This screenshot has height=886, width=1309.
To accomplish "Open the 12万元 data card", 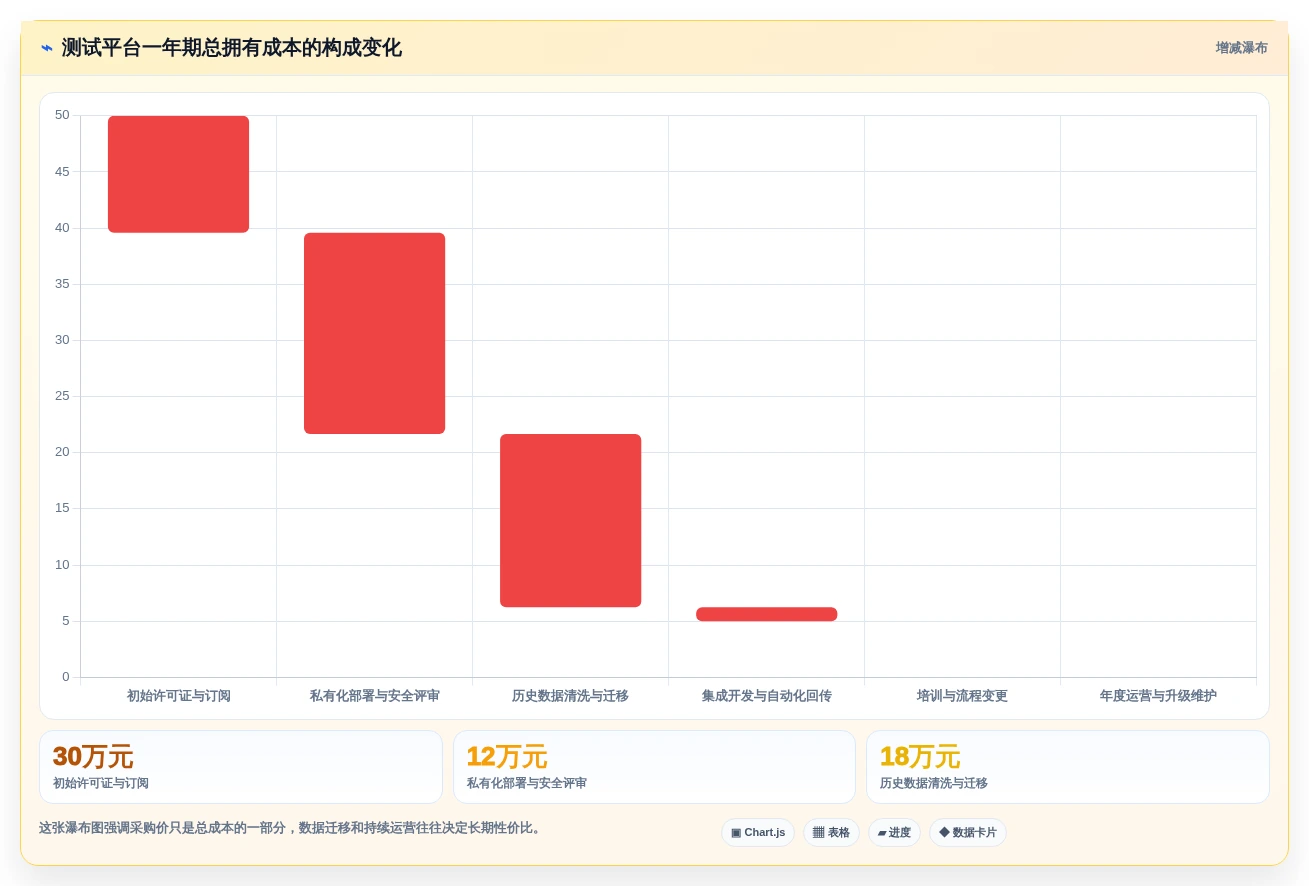I will 654,767.
